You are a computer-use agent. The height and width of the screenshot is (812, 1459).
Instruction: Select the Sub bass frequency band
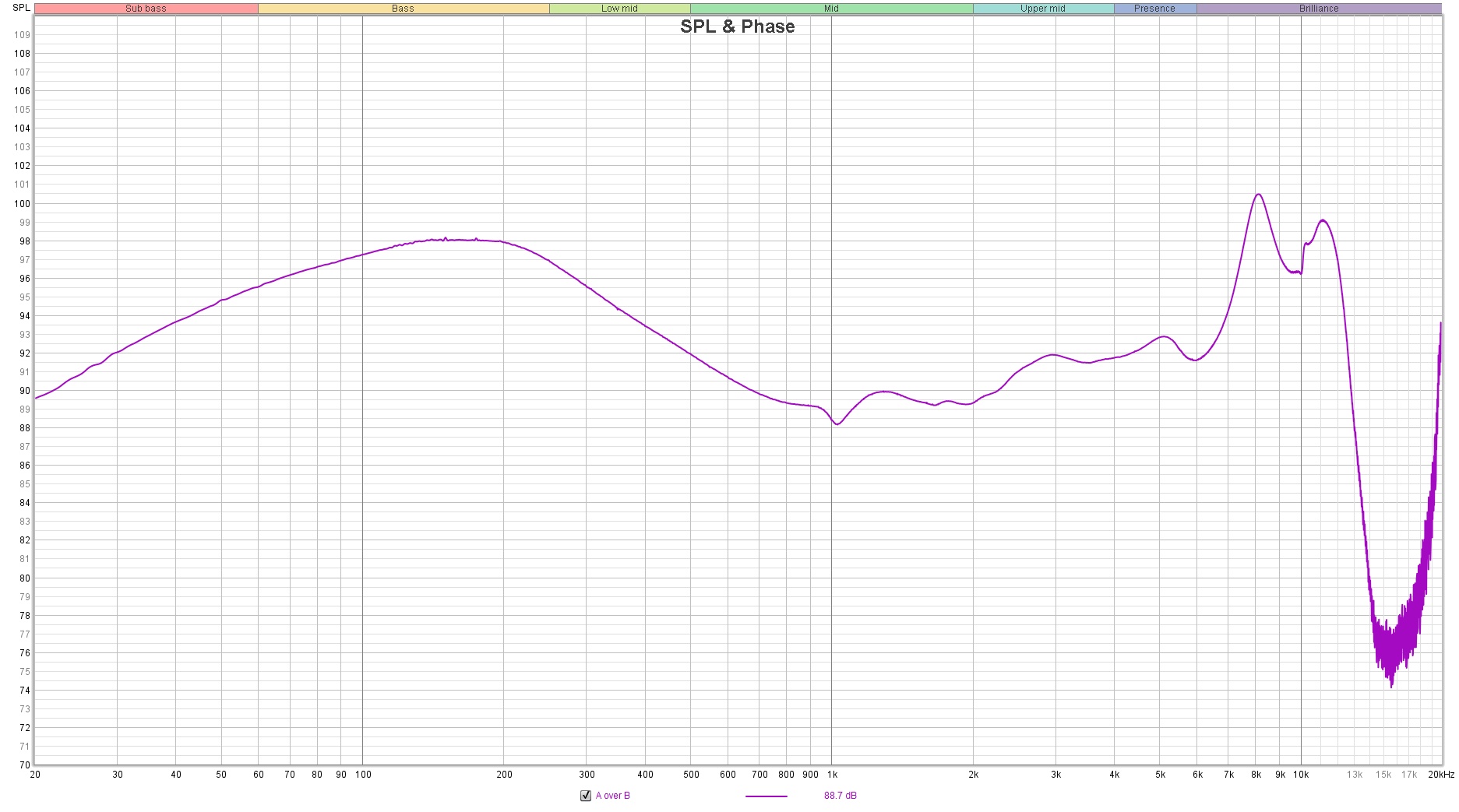pyautogui.click(x=146, y=9)
